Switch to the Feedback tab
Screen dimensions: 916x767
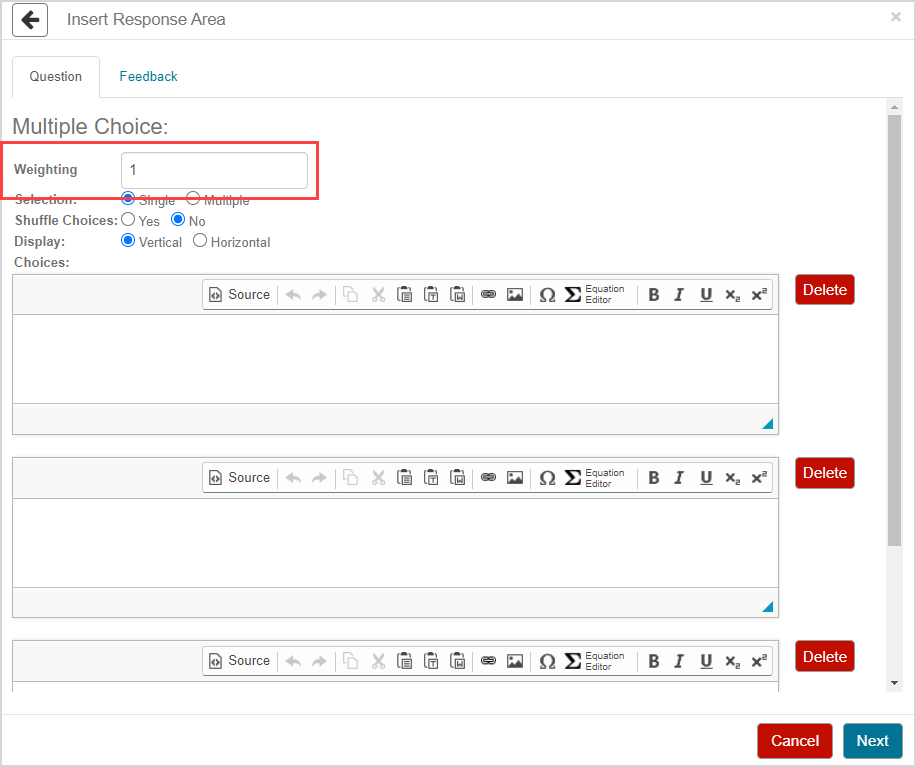pyautogui.click(x=148, y=77)
